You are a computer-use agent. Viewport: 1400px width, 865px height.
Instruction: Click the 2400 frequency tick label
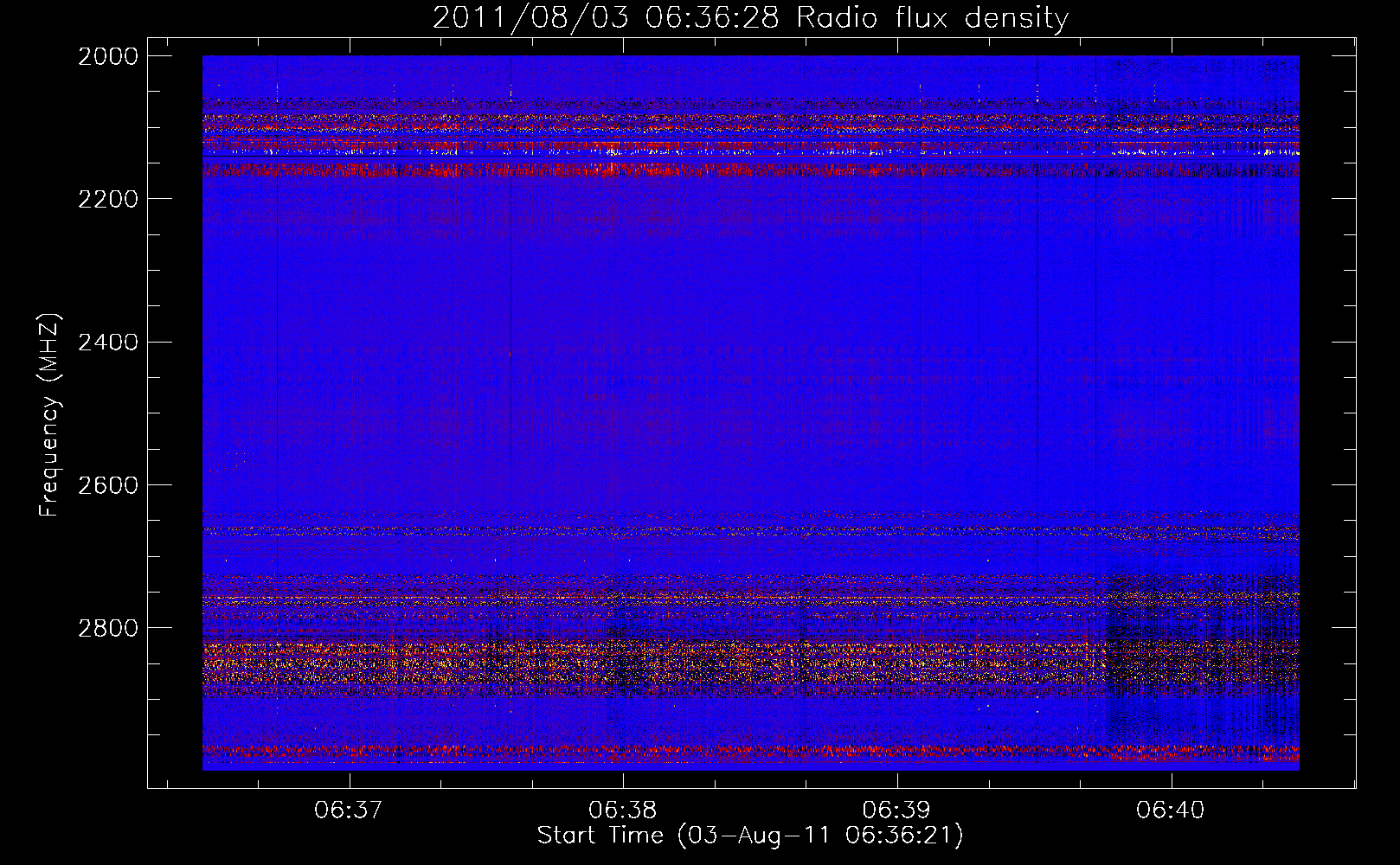pyautogui.click(x=108, y=343)
